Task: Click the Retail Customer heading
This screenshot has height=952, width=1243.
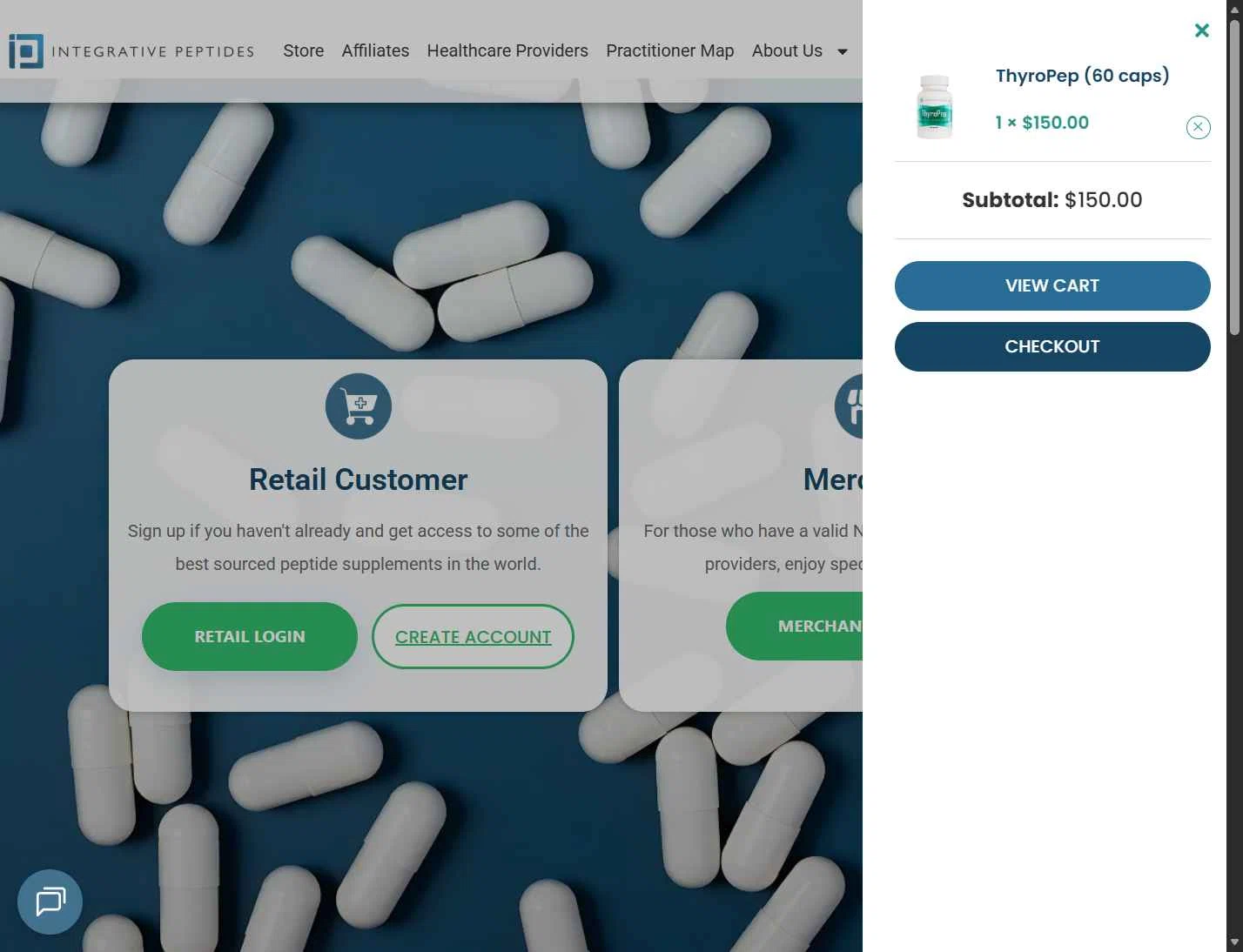Action: tap(359, 479)
